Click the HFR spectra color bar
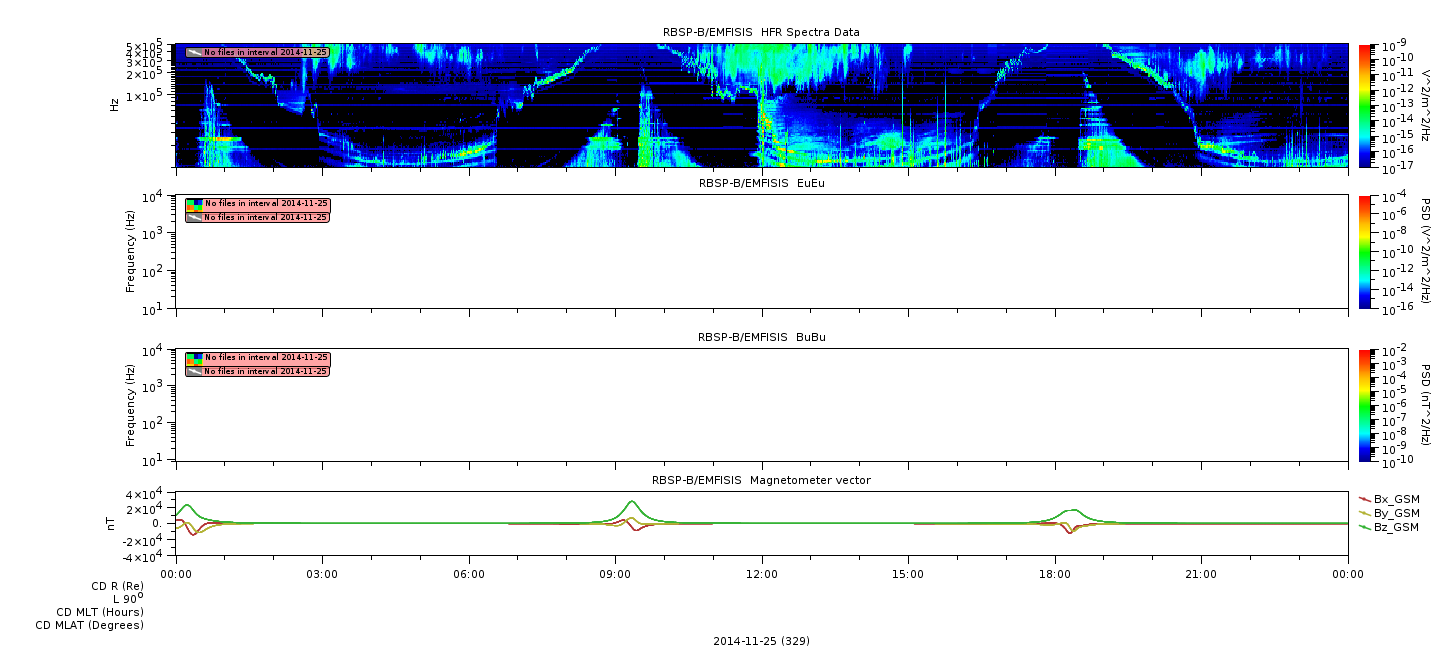The image size is (1447, 658). (x=1365, y=106)
